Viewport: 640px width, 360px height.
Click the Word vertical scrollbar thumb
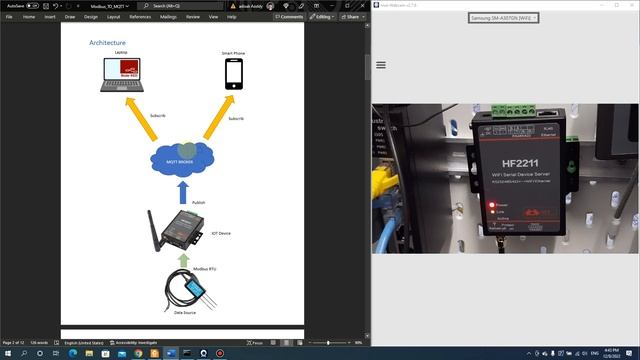[367, 67]
